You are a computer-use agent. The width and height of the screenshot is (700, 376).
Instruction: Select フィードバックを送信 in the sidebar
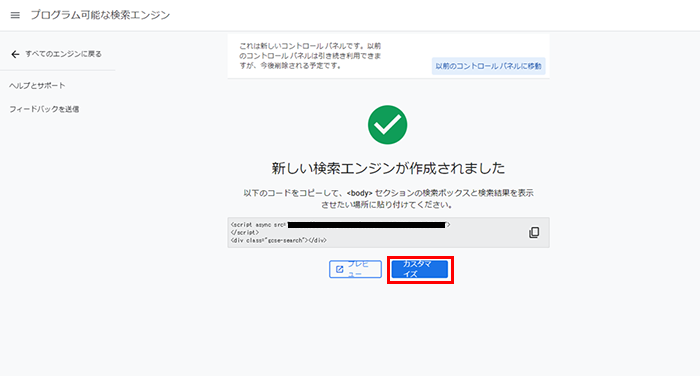(x=44, y=109)
